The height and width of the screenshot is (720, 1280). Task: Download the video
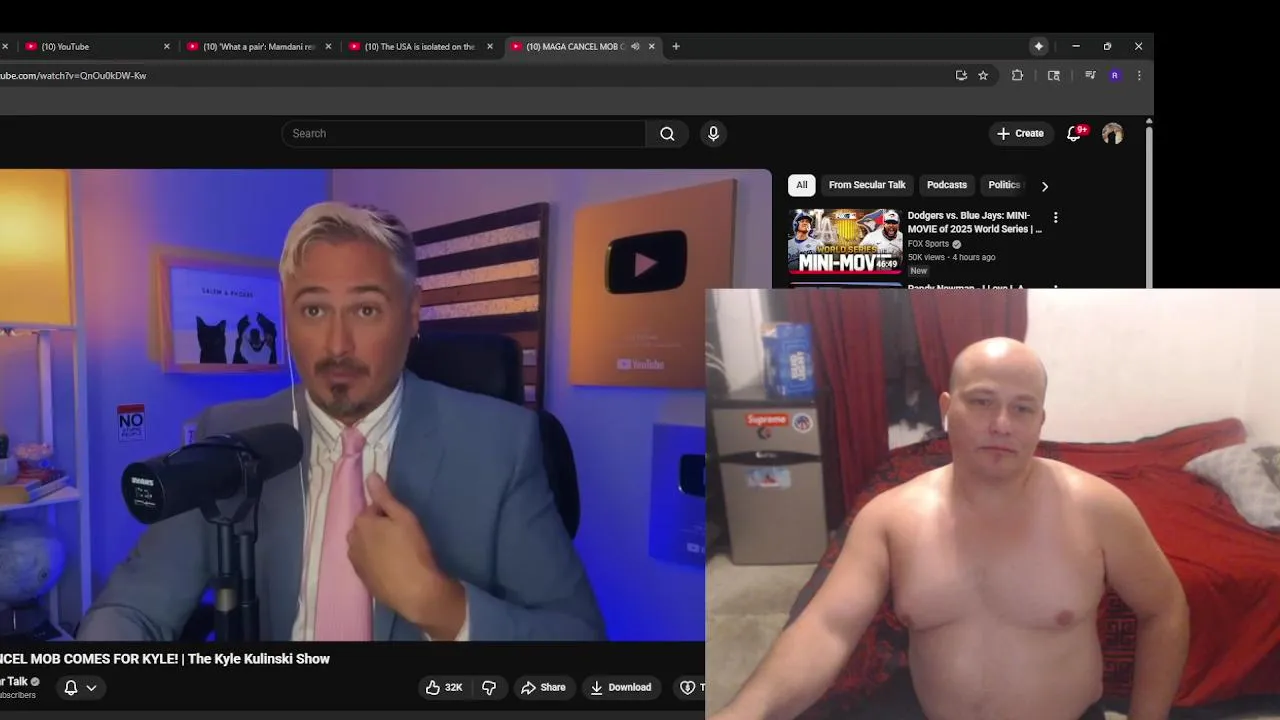620,687
